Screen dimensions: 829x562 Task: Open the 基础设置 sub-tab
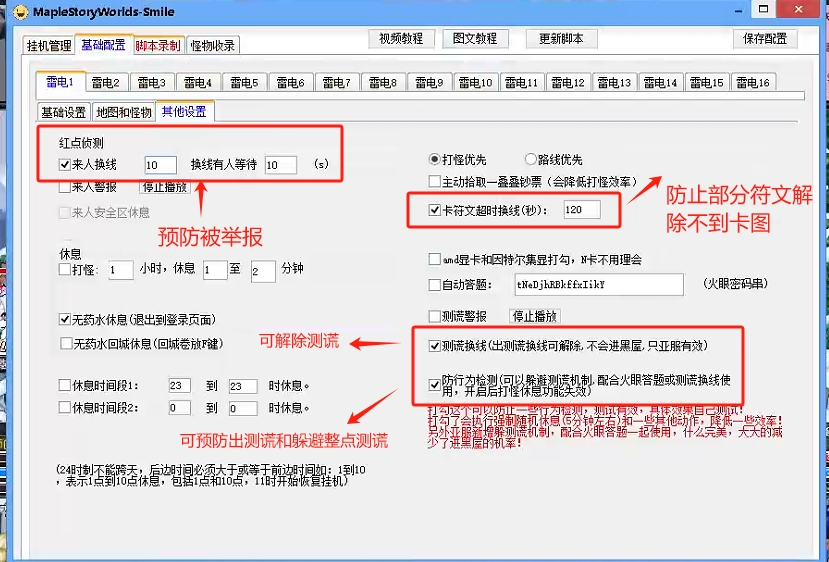(63, 112)
